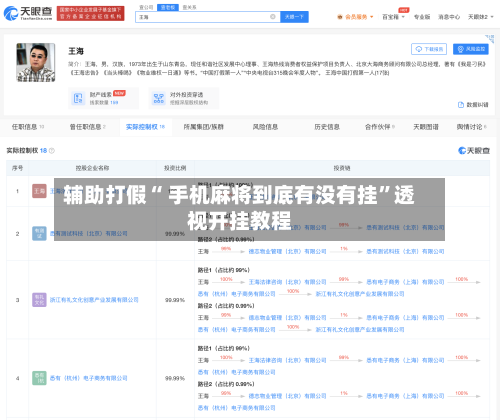This screenshot has height=420, width=500.
Task: Click the 风险监控 button
Action: [x=471, y=49]
